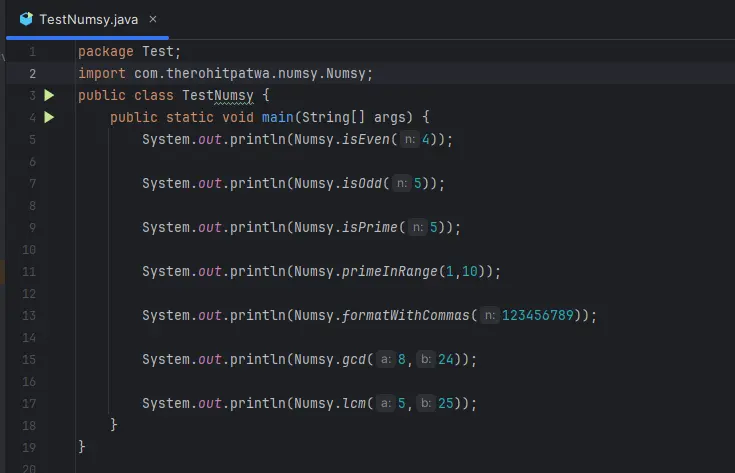Click the package Test declaration
The width and height of the screenshot is (735, 473).
point(129,52)
